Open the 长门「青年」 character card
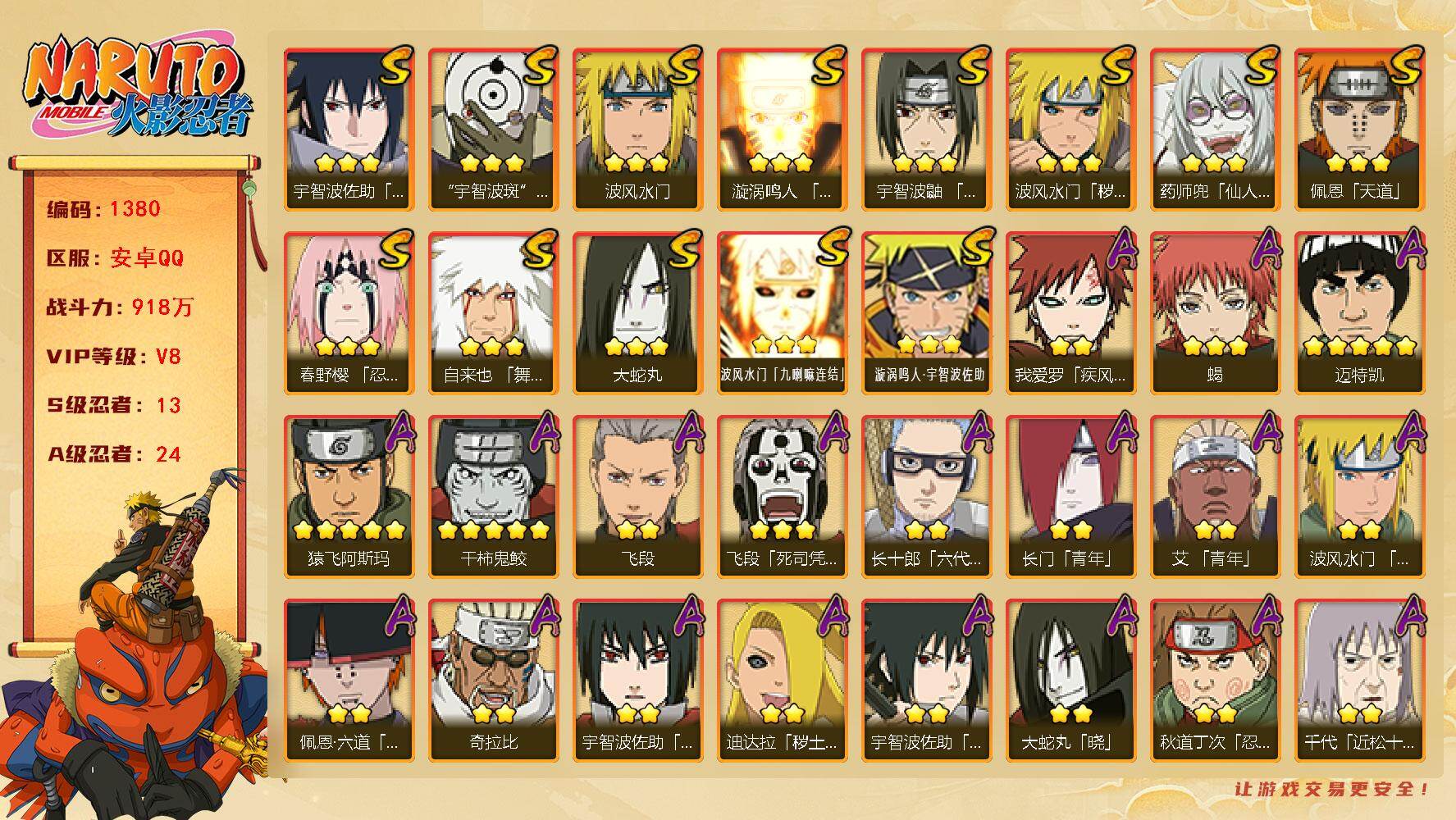 click(1070, 497)
